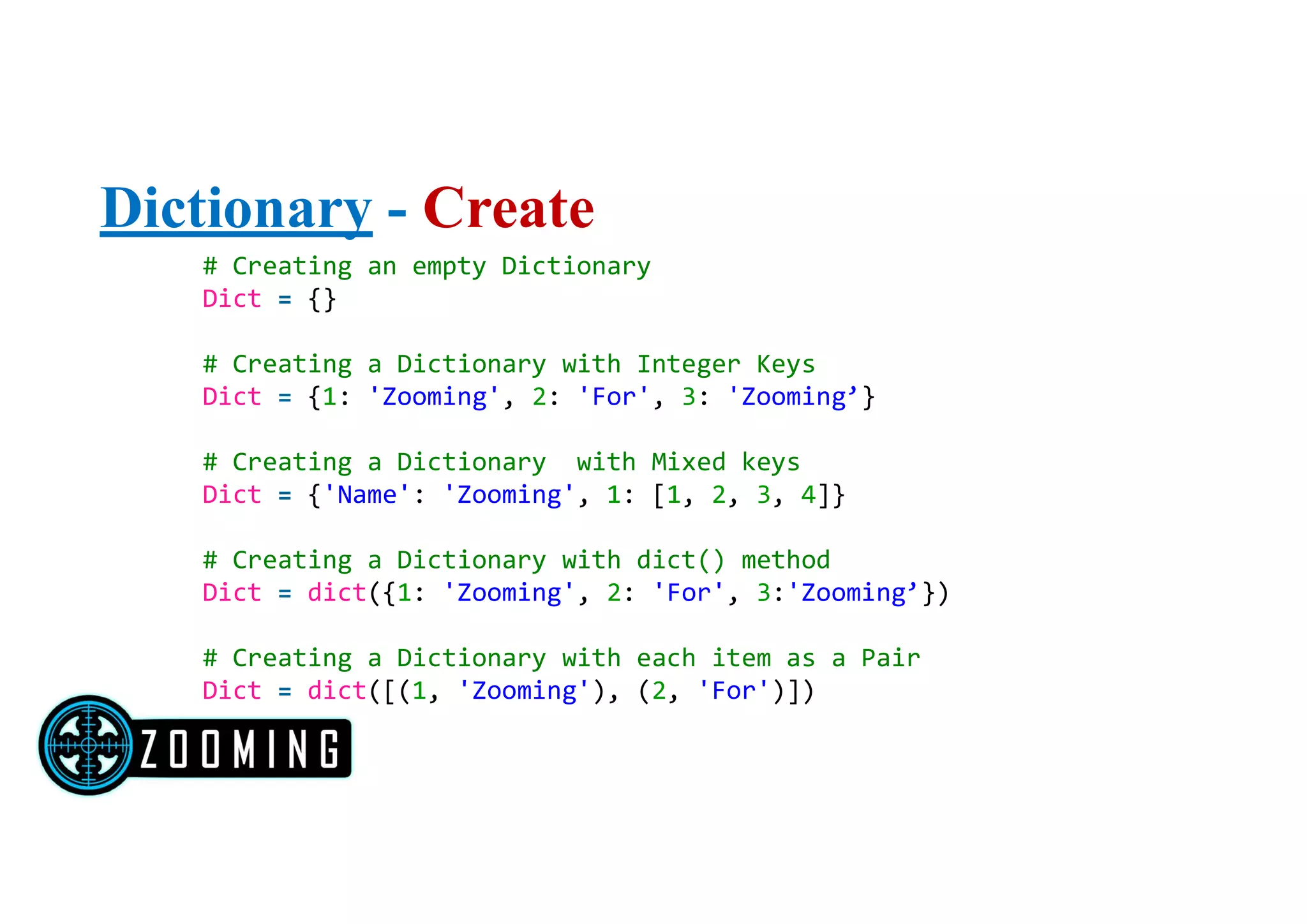1307x924 pixels.
Task: Click 'For' value in Integer Keys dictionary
Action: coord(614,397)
